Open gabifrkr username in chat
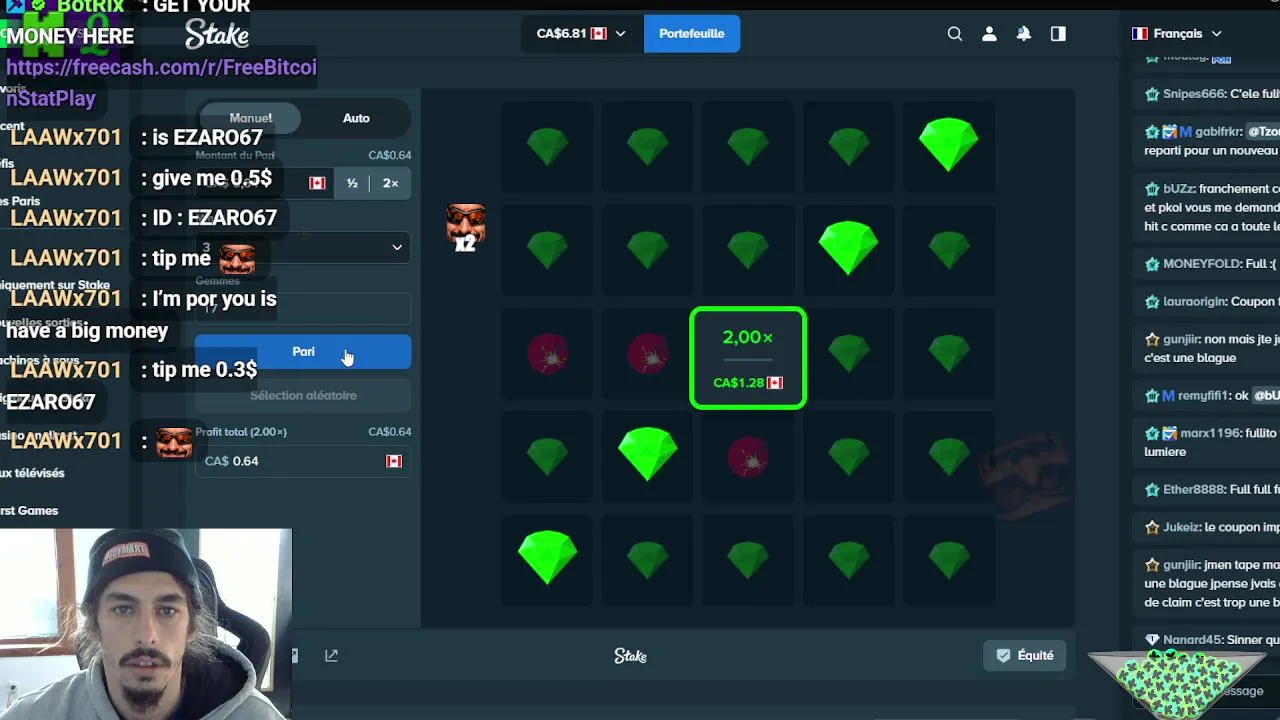 [1218, 132]
